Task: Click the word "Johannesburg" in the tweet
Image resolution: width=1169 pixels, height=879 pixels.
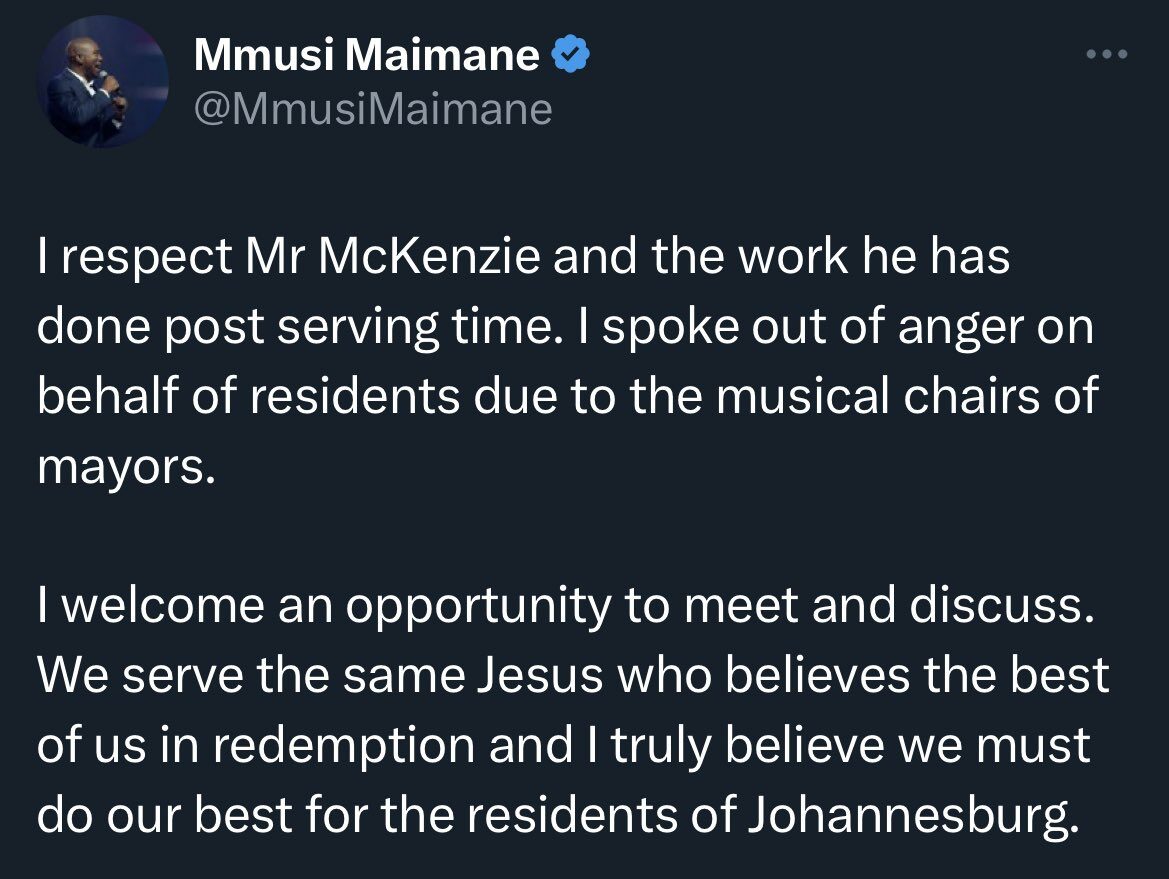Action: [913, 815]
